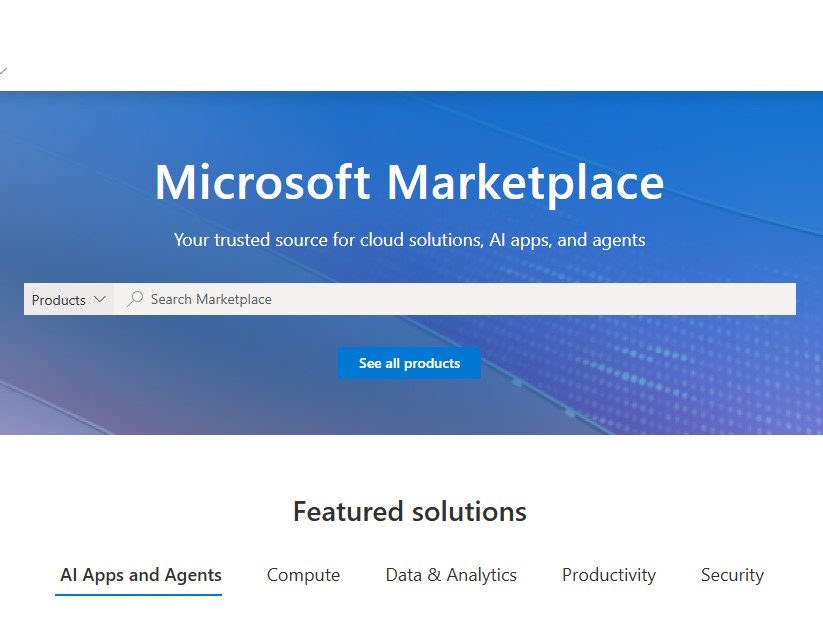Select the search icon inside Marketplace search
Screen dimensions: 823x626
pos(134,299)
